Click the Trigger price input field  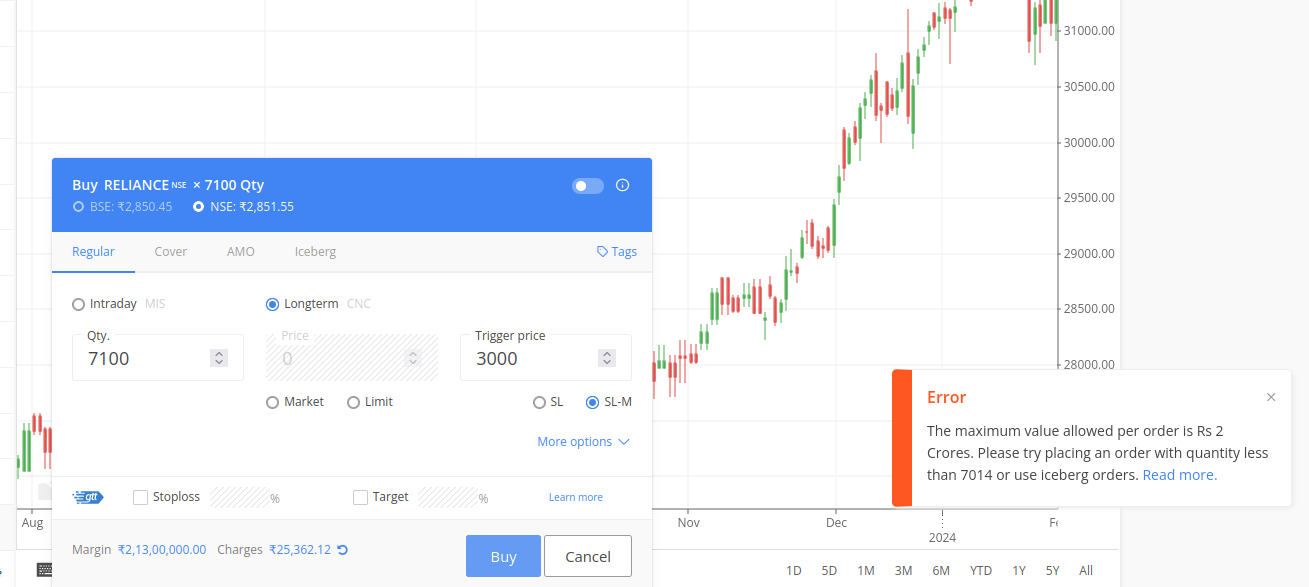point(532,358)
